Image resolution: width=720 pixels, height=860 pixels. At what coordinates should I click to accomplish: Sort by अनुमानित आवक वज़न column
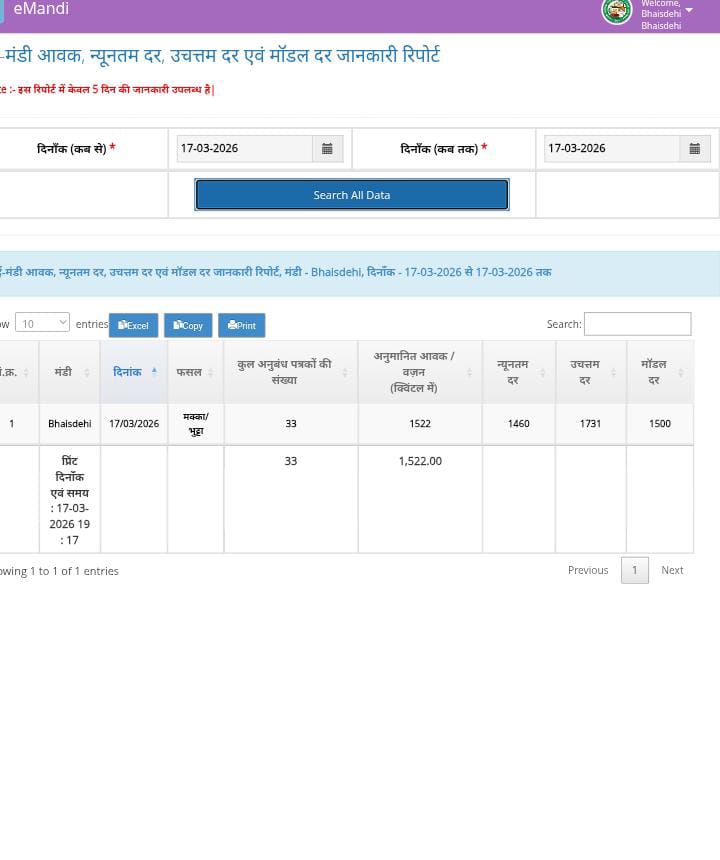tap(420, 372)
